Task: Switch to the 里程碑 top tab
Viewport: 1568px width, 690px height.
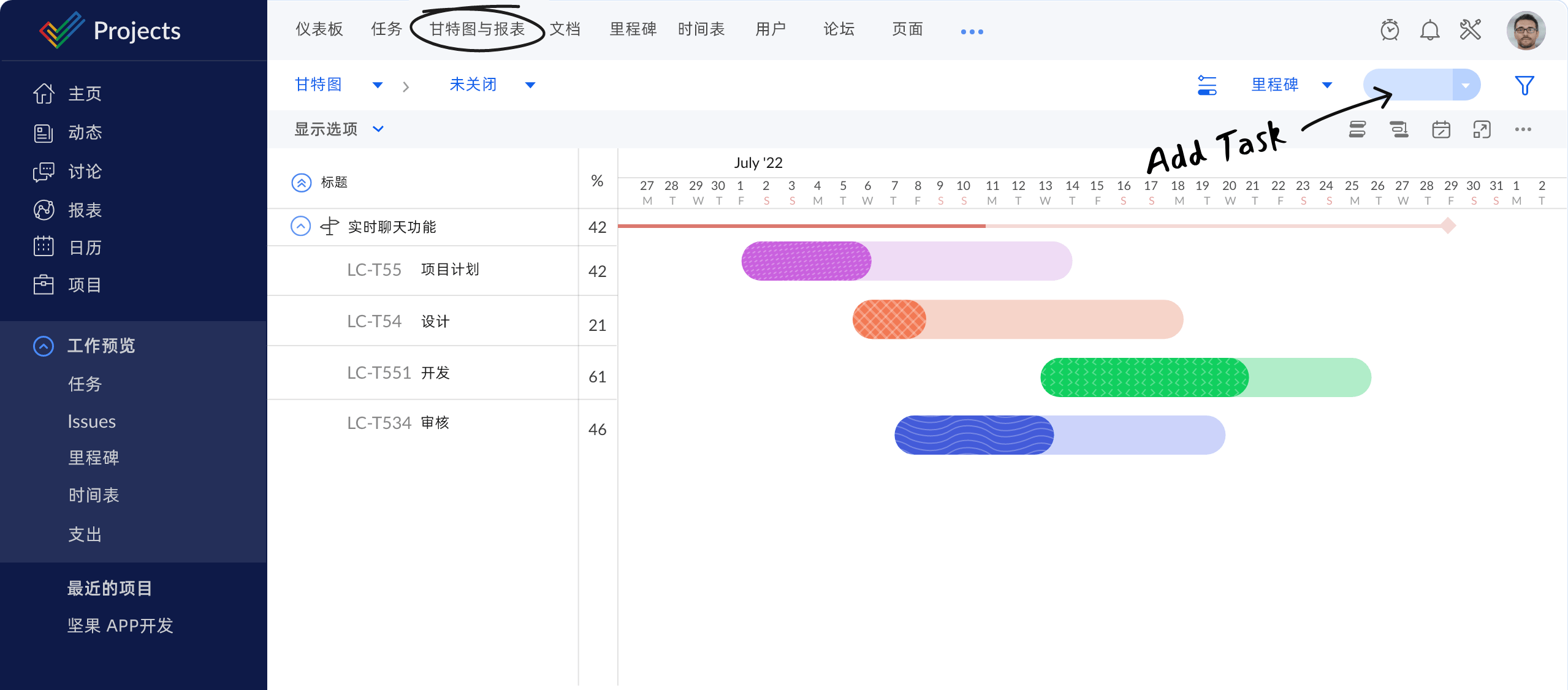Action: [x=633, y=29]
